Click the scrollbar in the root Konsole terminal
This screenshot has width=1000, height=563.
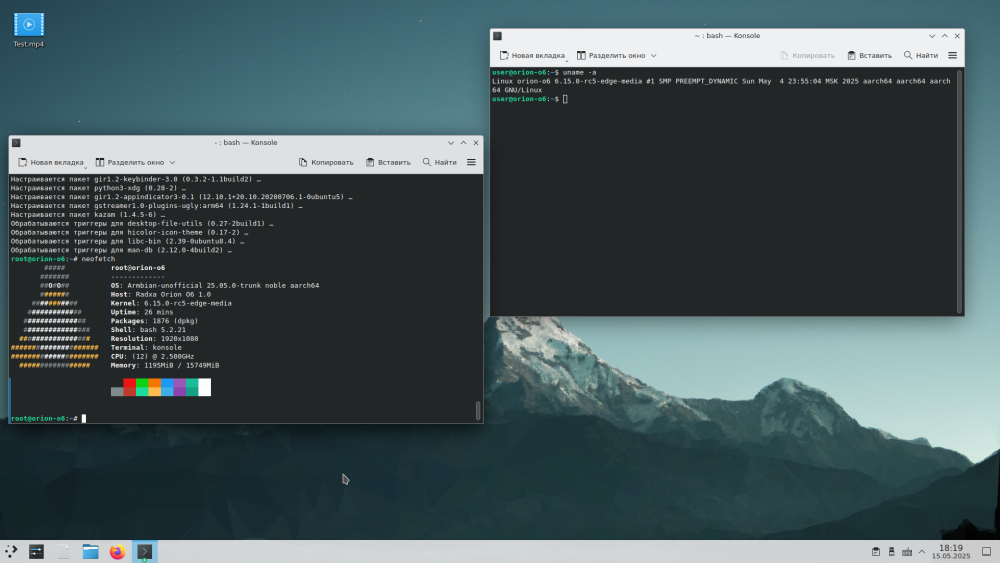pyautogui.click(x=478, y=410)
